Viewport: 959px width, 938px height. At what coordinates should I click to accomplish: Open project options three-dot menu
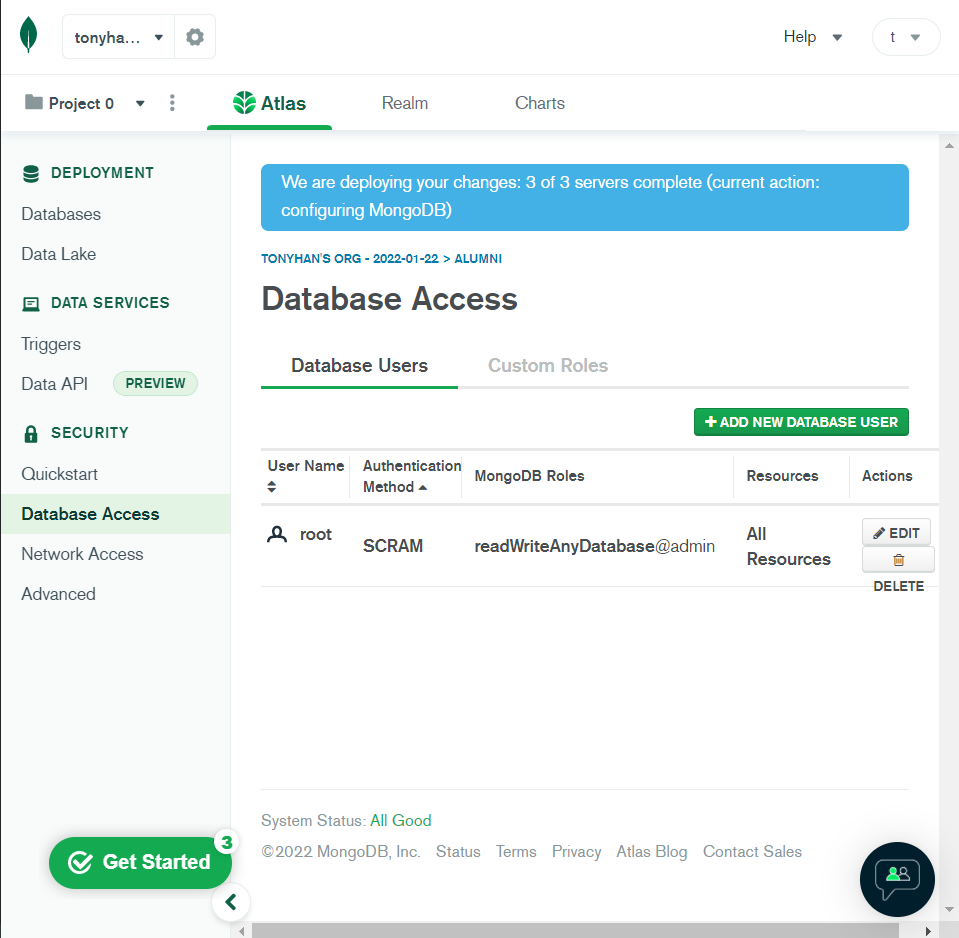coord(172,103)
